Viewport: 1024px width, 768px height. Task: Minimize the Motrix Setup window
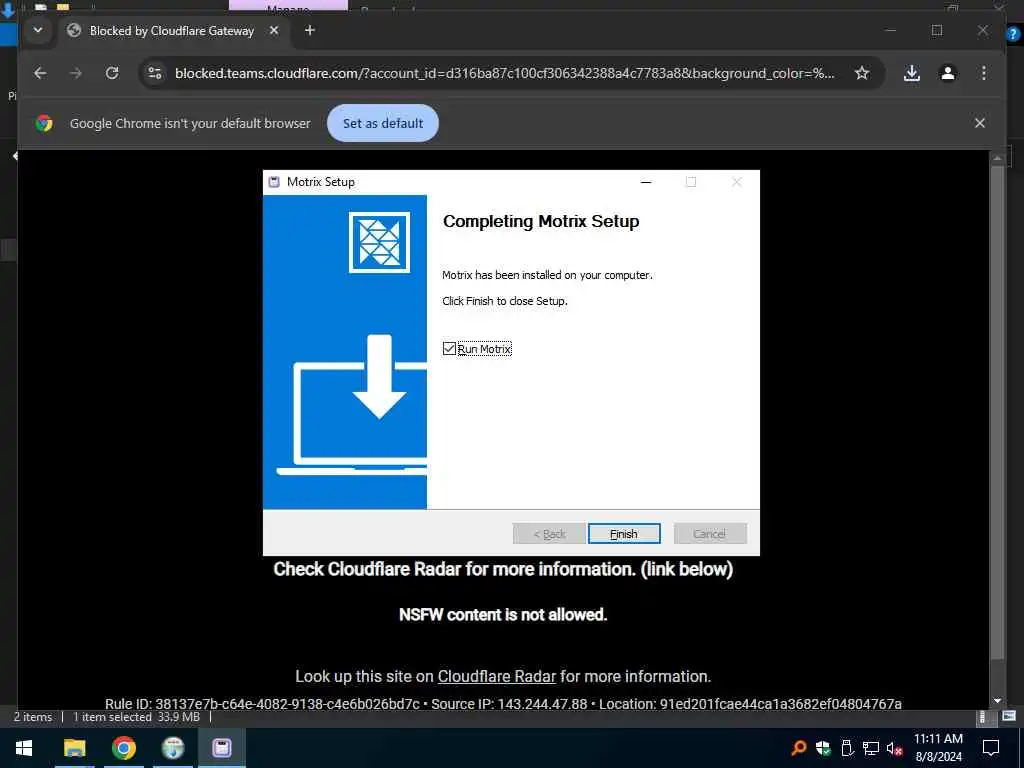click(x=646, y=182)
